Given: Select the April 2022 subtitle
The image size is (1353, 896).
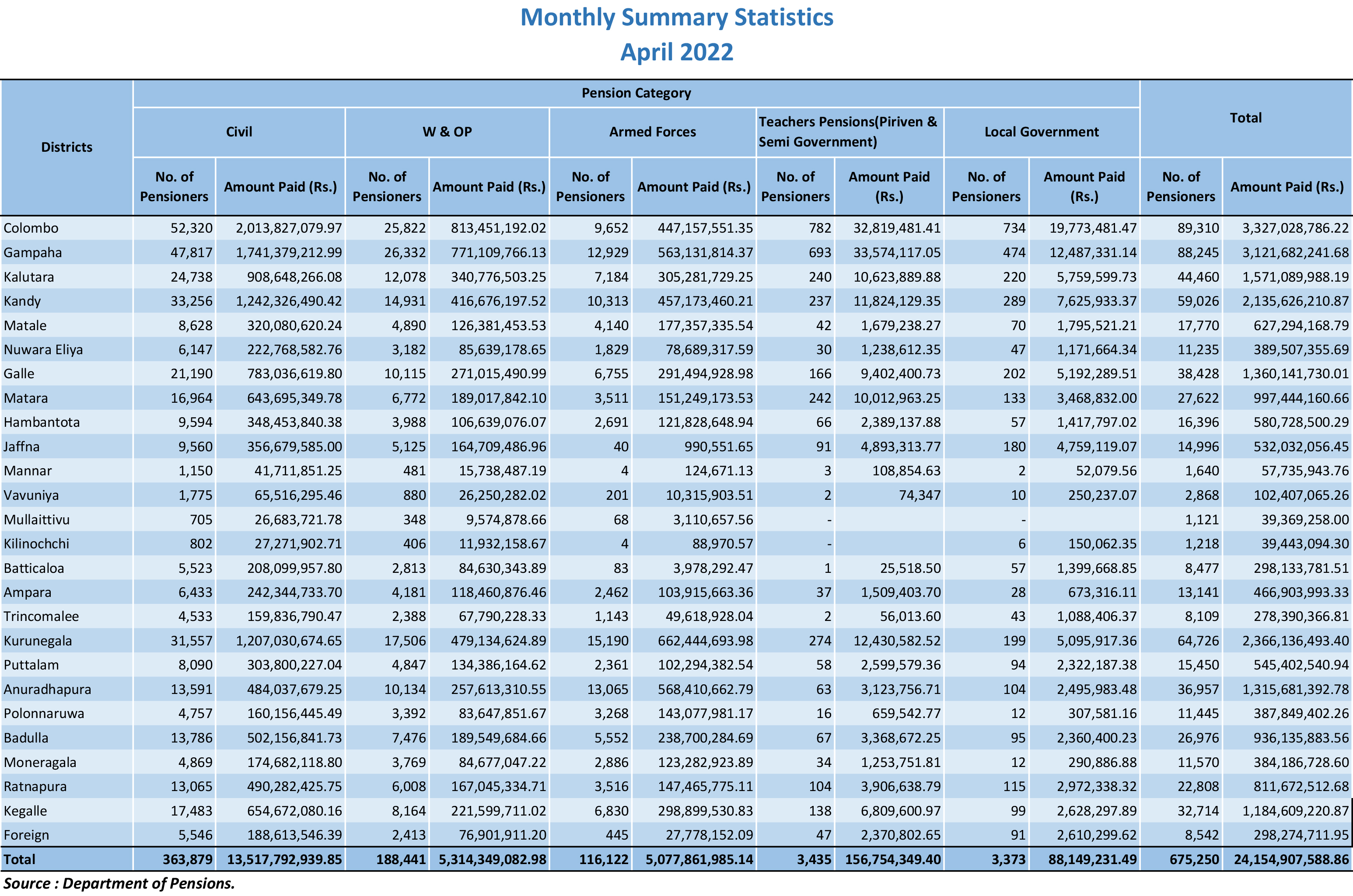Looking at the screenshot, I should (677, 52).
